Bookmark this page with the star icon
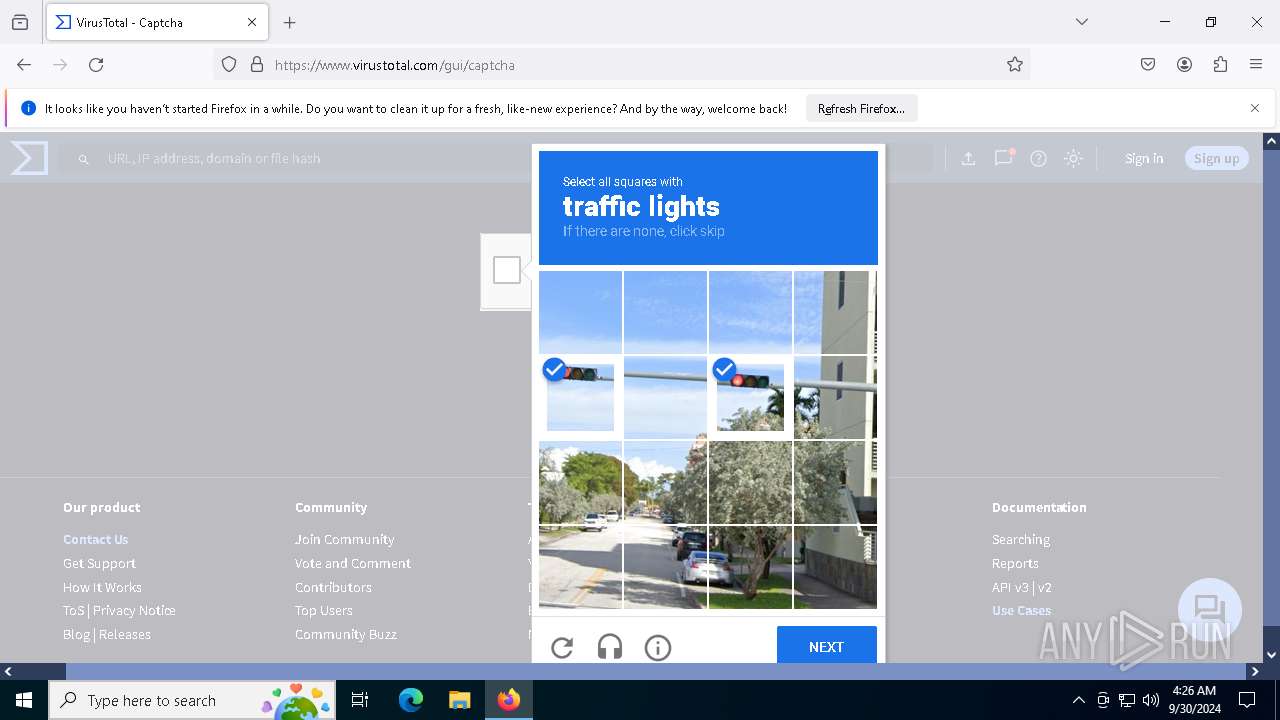1280x720 pixels. pos(1015,64)
